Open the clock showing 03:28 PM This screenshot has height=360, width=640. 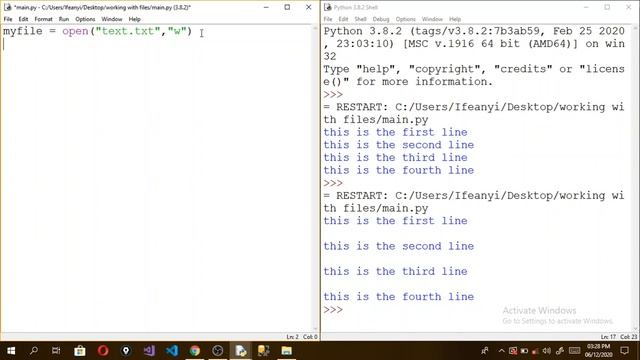coord(598,351)
